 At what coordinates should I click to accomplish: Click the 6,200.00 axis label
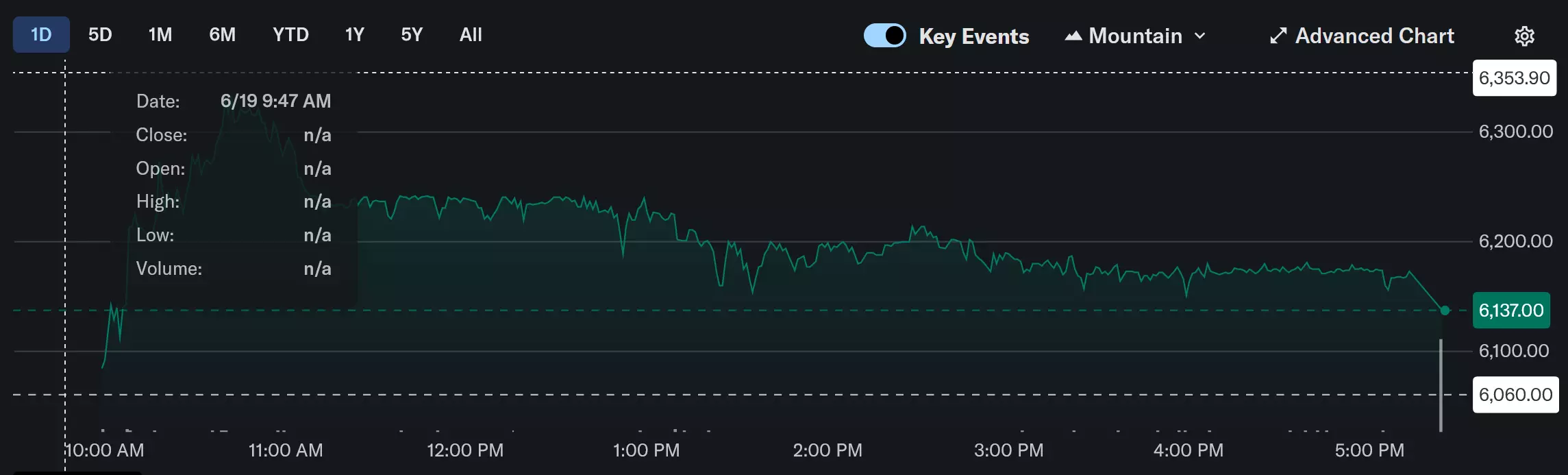point(1516,241)
